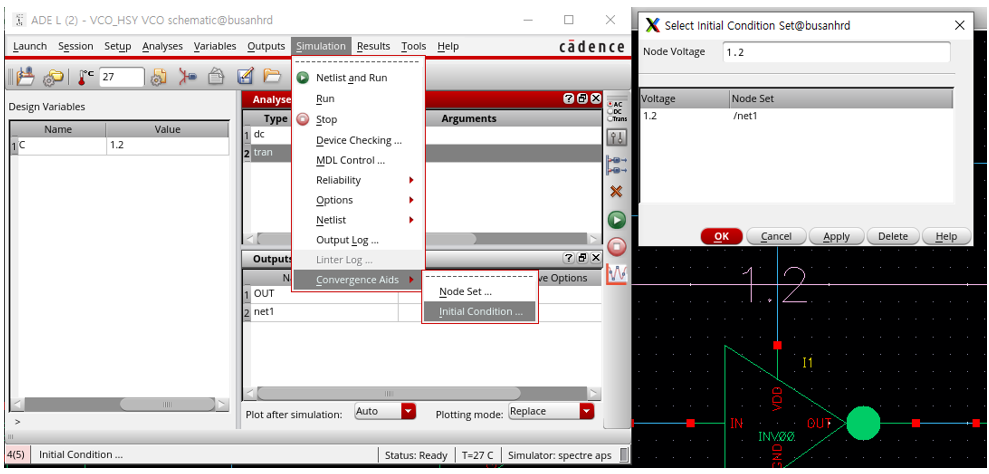
Task: Open the Plotting mode dropdown
Action: (x=587, y=412)
